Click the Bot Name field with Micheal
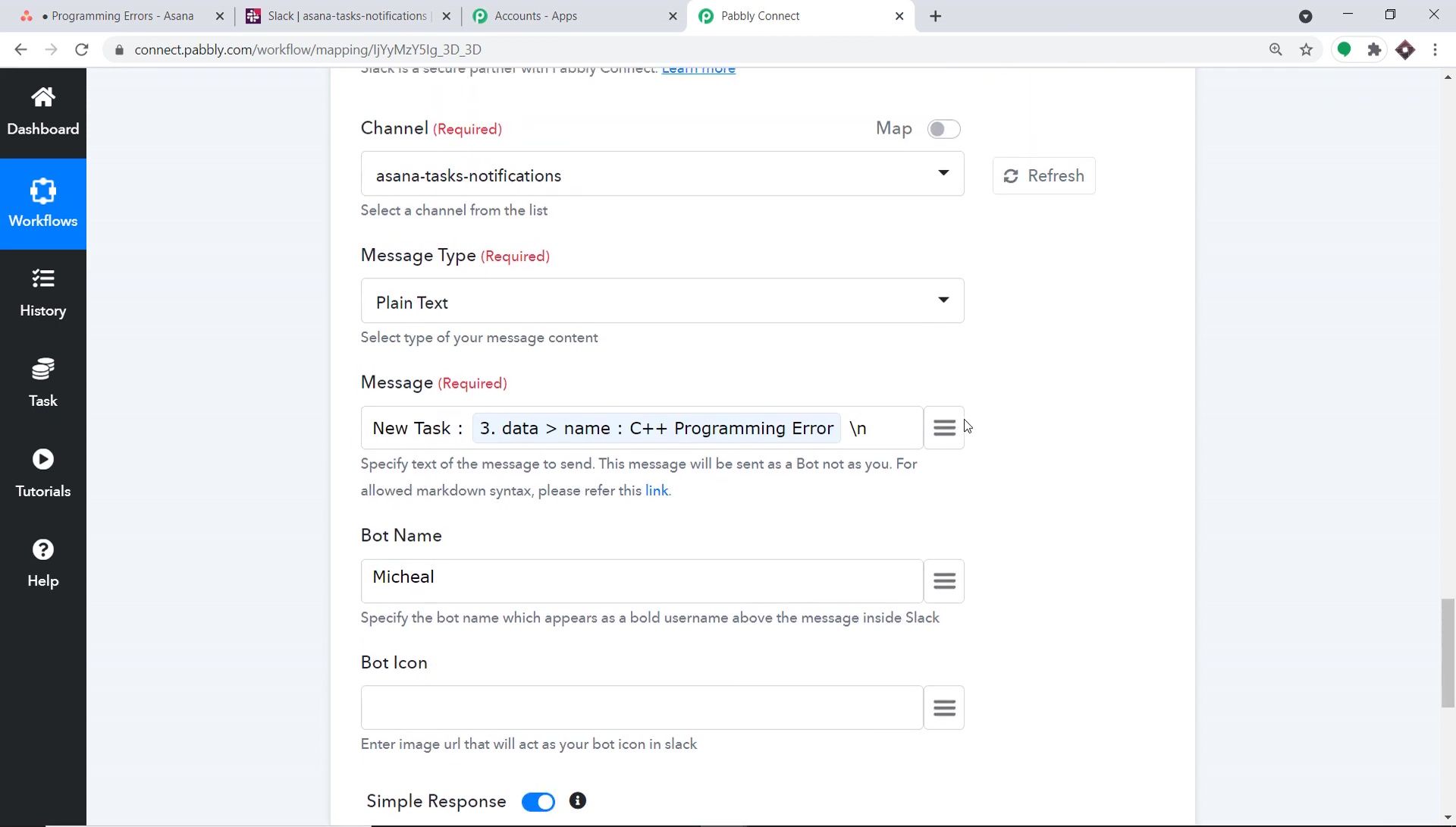This screenshot has width=1456, height=827. [642, 581]
